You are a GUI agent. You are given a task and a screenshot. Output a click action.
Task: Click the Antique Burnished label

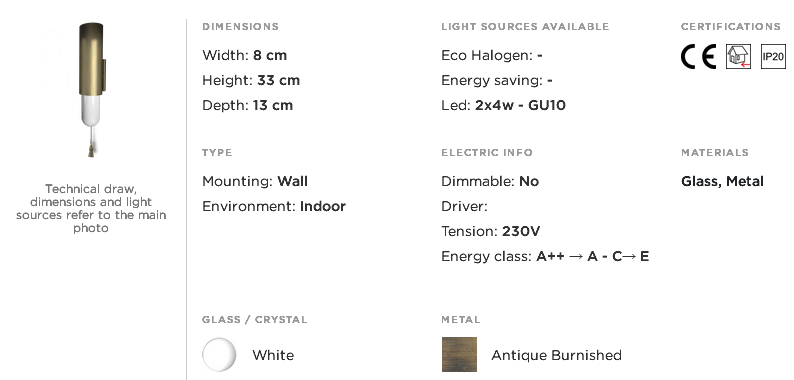point(557,355)
